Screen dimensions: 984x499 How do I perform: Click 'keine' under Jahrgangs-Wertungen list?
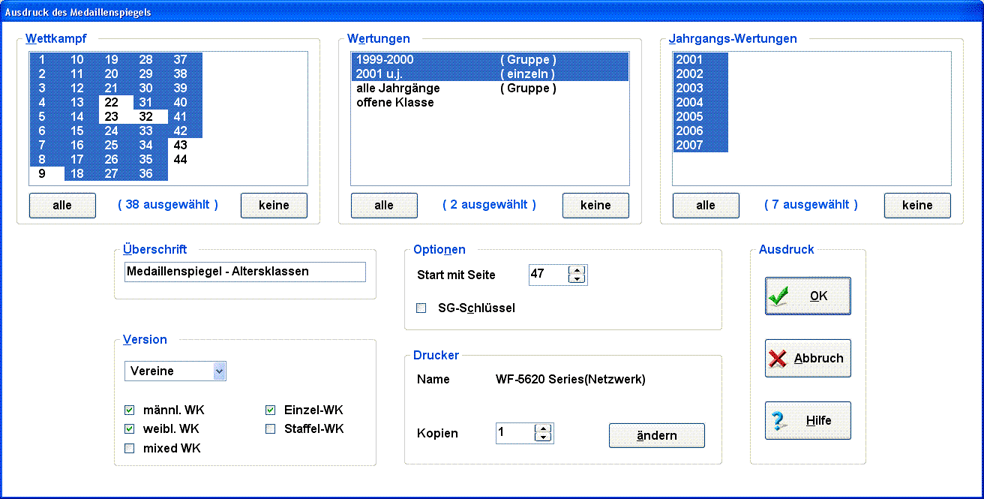click(916, 205)
